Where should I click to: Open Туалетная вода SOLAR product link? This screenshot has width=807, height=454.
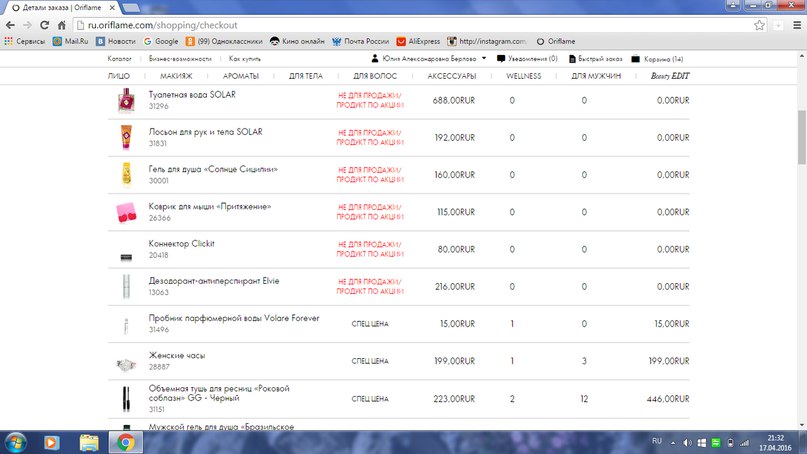click(x=192, y=95)
